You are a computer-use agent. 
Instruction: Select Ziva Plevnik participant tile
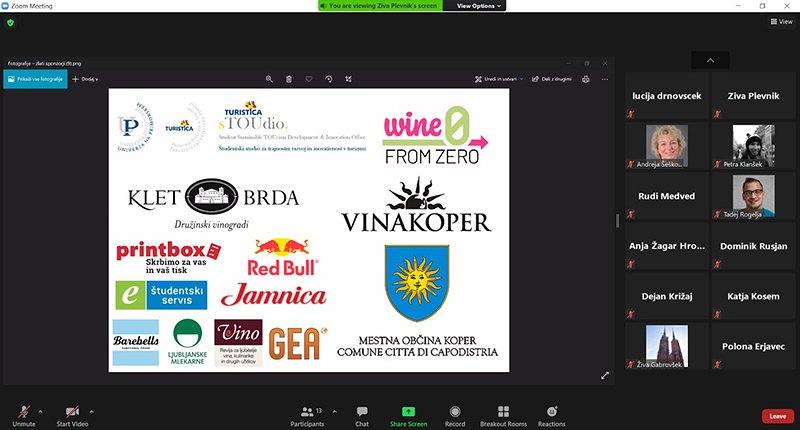pyautogui.click(x=754, y=96)
